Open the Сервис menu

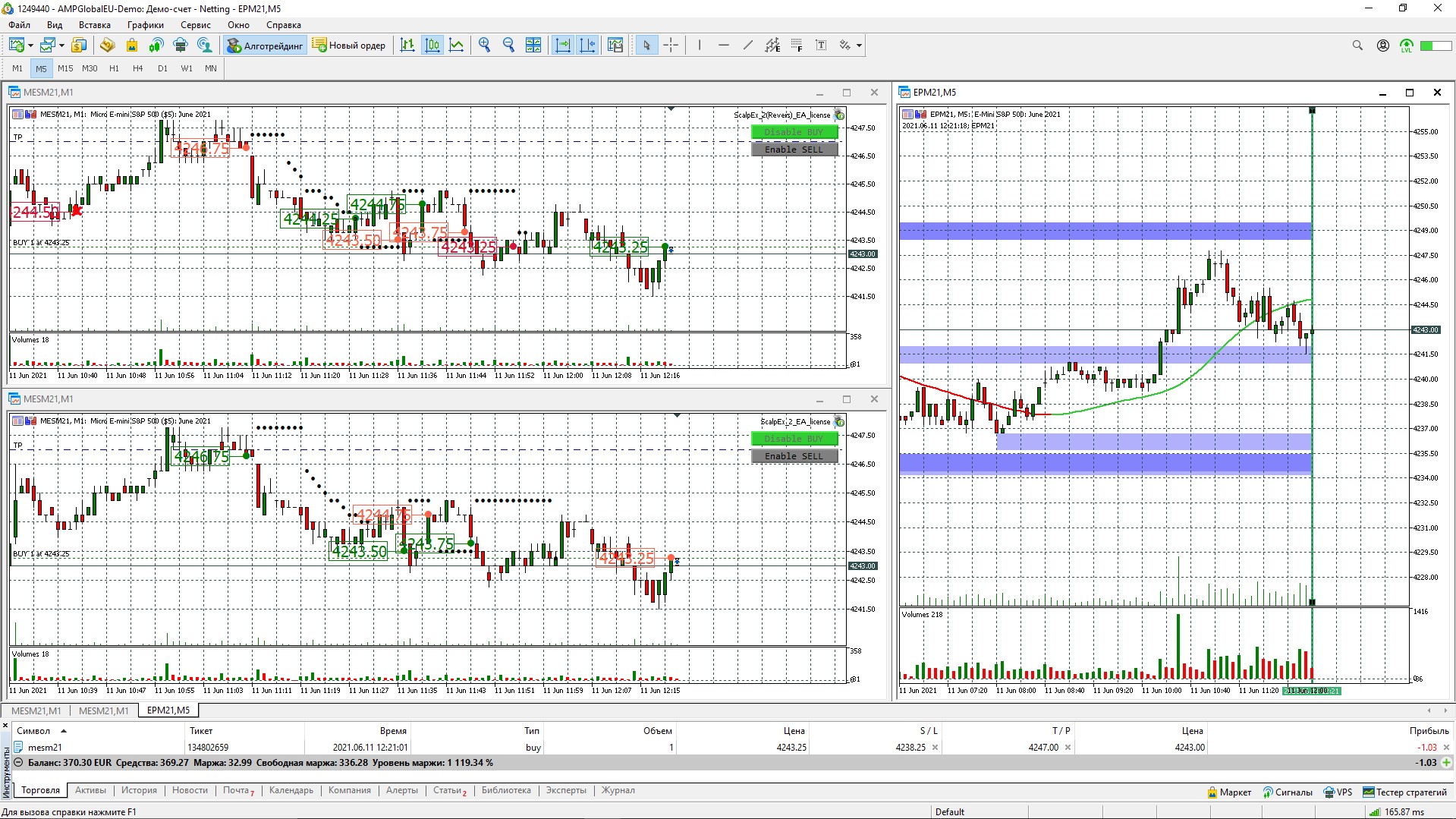pyautogui.click(x=196, y=25)
